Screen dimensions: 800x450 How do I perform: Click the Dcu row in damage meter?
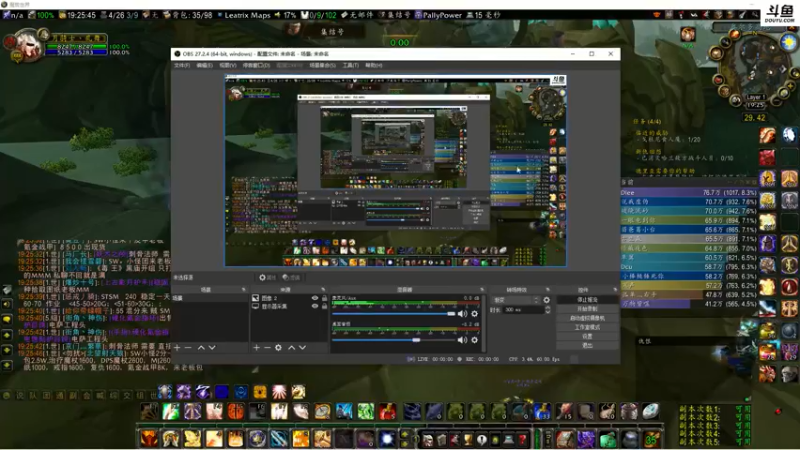click(689, 266)
